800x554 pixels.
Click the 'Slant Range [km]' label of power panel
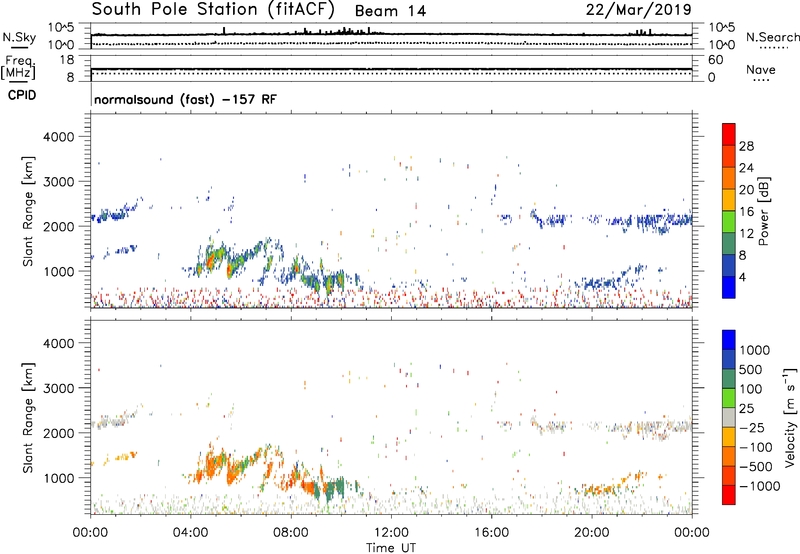pyautogui.click(x=28, y=211)
